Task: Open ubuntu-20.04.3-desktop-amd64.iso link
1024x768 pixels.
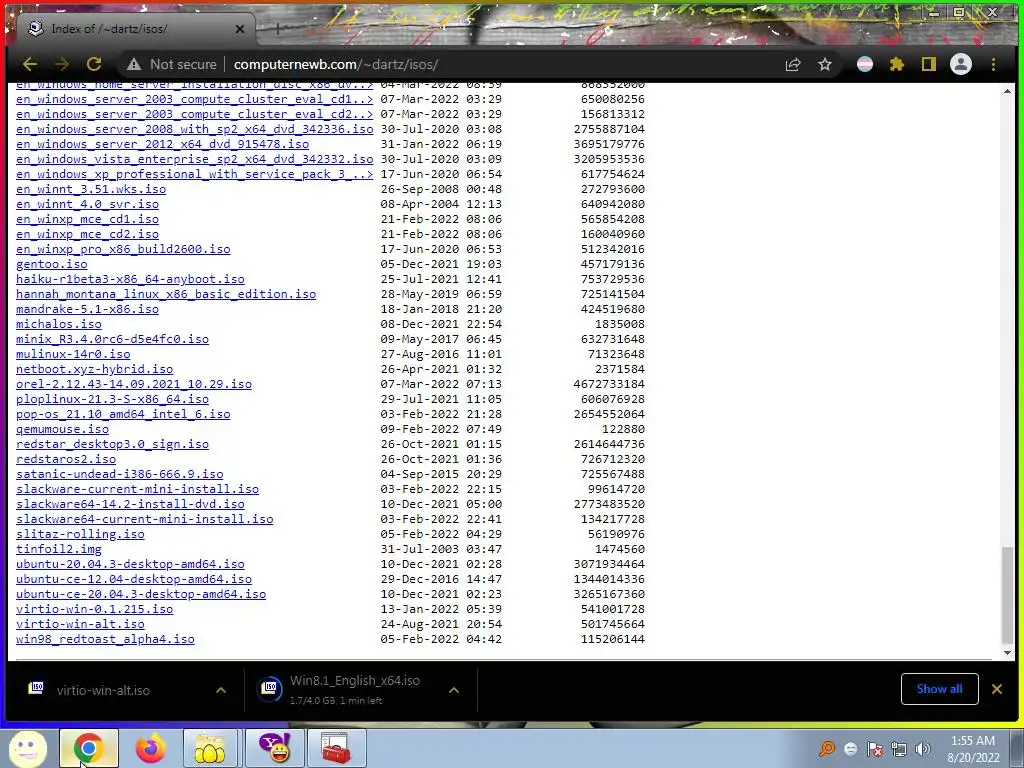Action: point(130,564)
